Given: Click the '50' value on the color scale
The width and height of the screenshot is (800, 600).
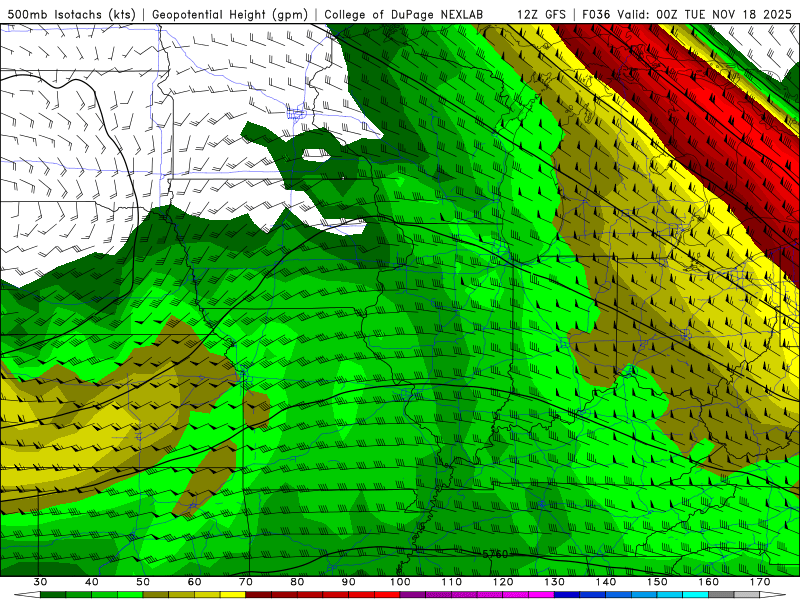Looking at the screenshot, I should click(143, 582).
